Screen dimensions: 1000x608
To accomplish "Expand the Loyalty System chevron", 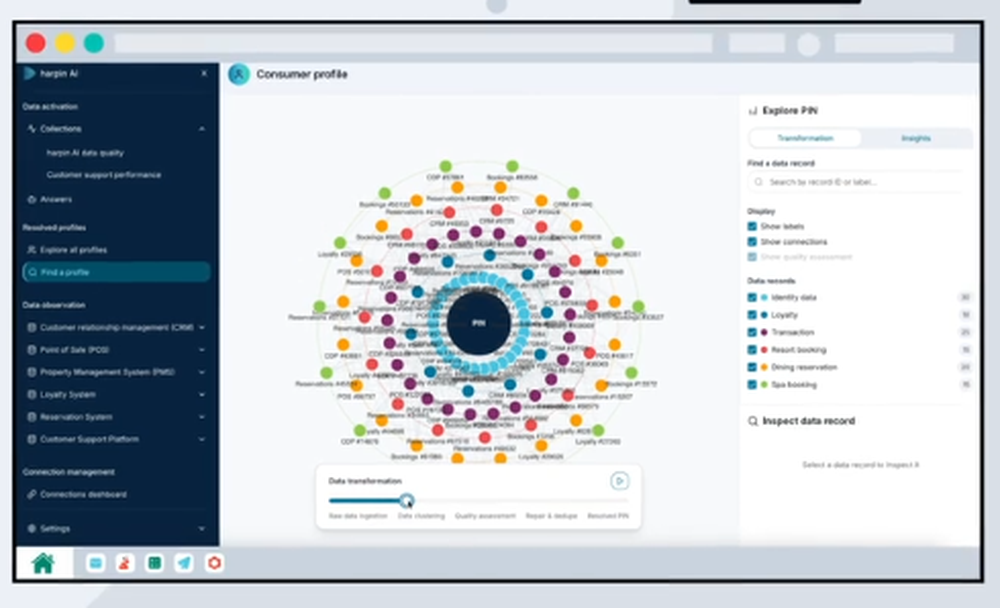I will [202, 394].
